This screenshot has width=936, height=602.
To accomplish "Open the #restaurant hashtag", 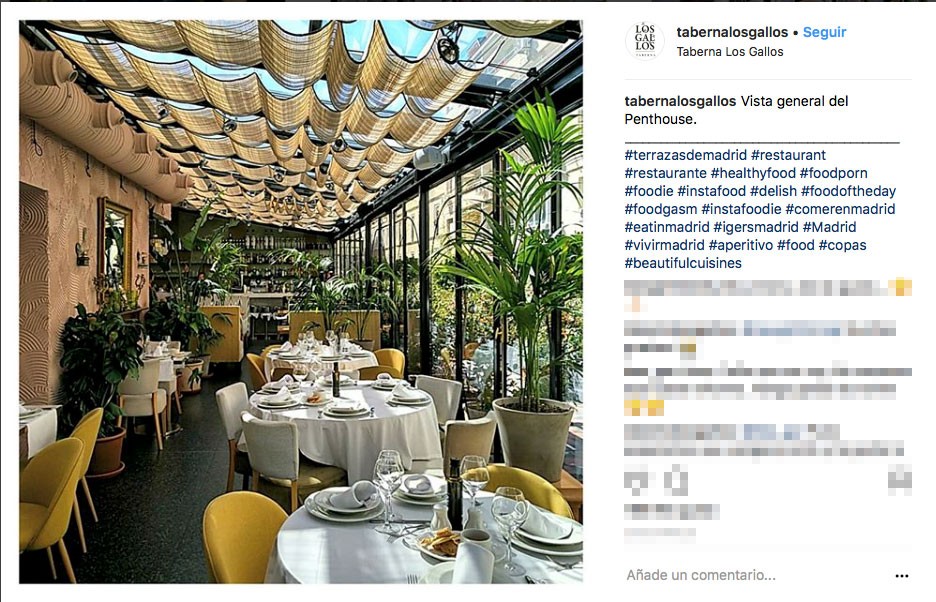I will coord(788,155).
